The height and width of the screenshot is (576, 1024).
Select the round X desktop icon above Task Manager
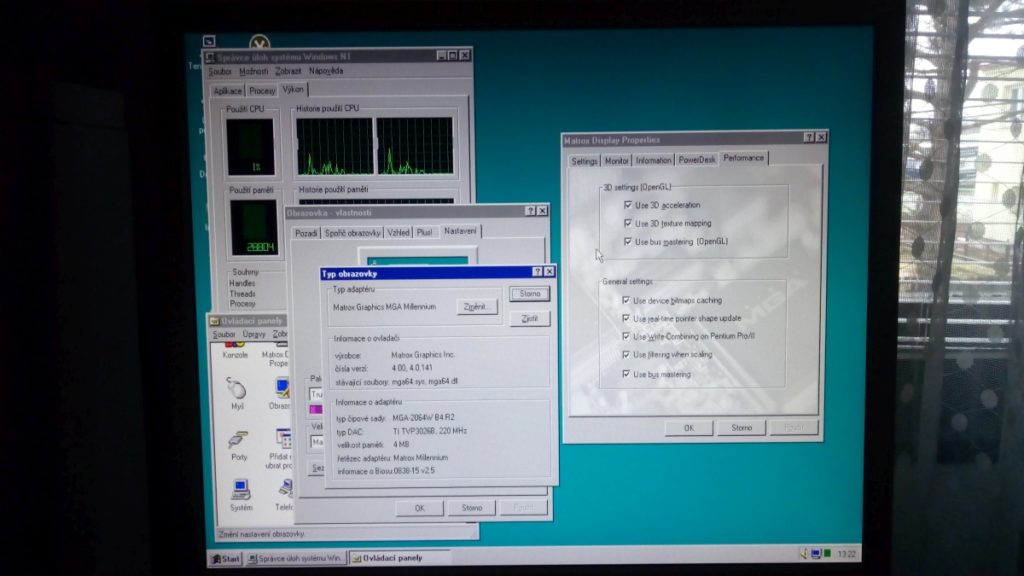(x=259, y=42)
